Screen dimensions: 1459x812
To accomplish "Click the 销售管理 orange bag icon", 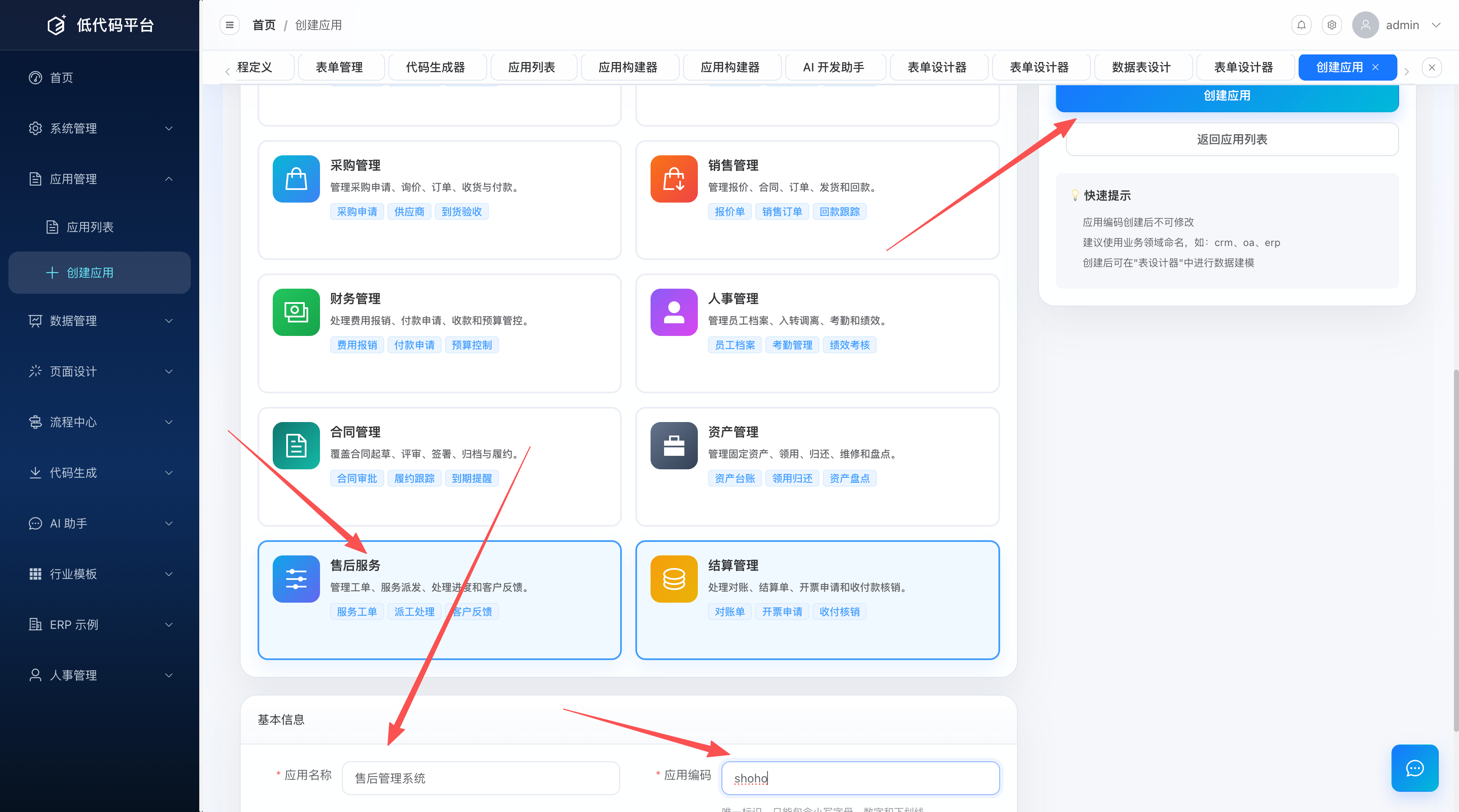I will coord(674,179).
